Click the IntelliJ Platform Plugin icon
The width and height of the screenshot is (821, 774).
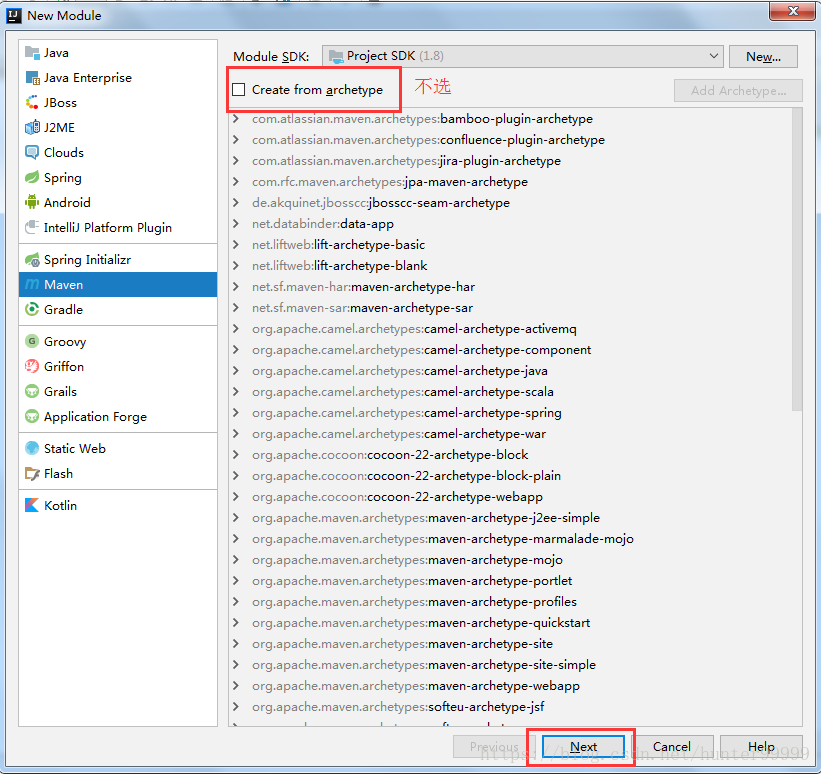coord(32,227)
